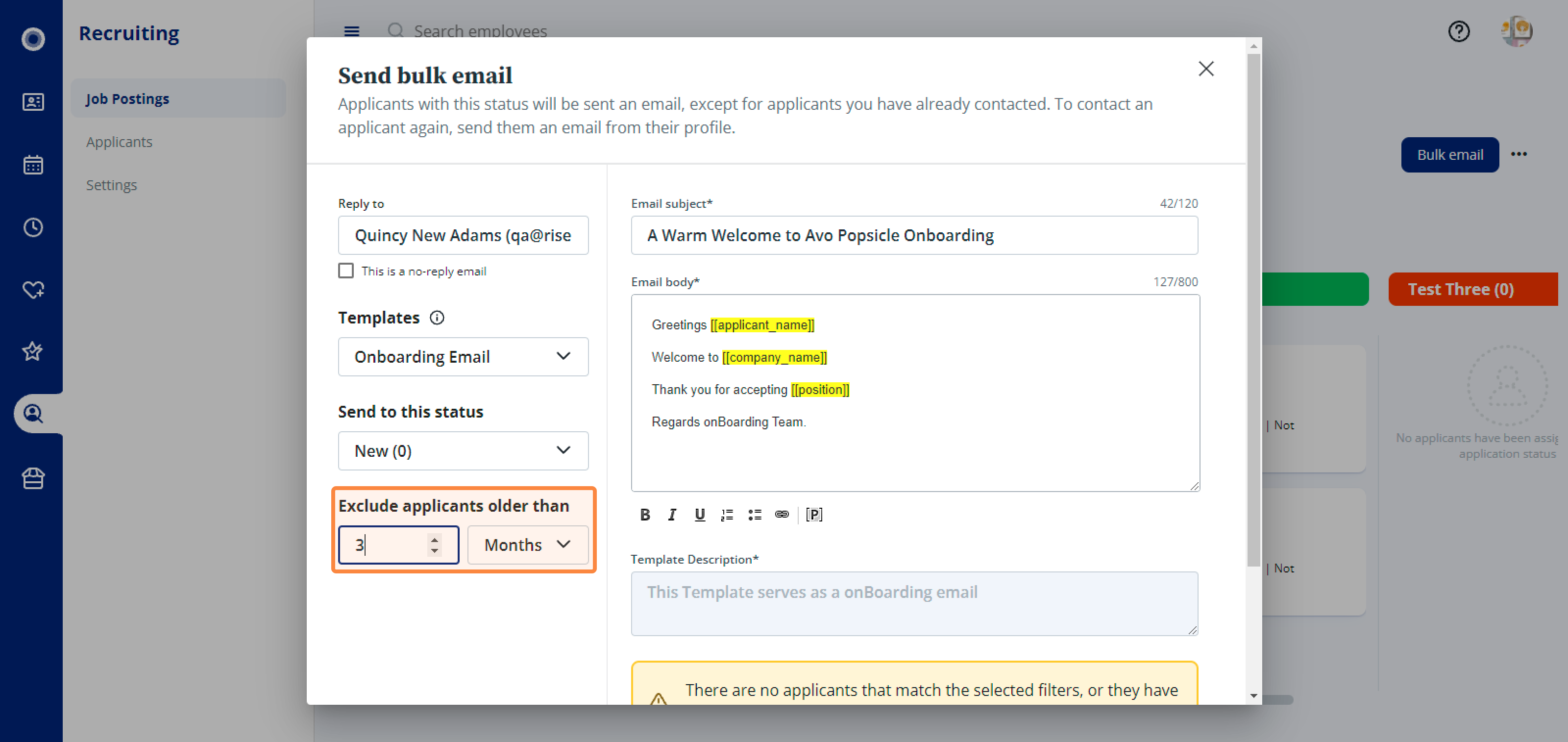Check 'This is a no-reply email'

[346, 271]
